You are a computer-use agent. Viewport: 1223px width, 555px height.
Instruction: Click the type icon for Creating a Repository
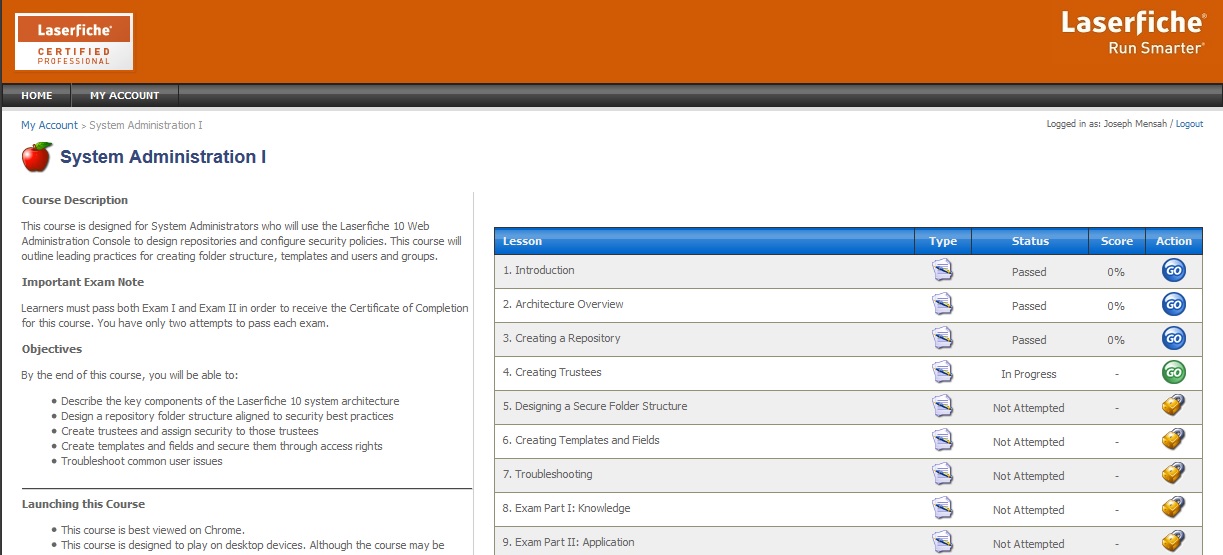[942, 339]
